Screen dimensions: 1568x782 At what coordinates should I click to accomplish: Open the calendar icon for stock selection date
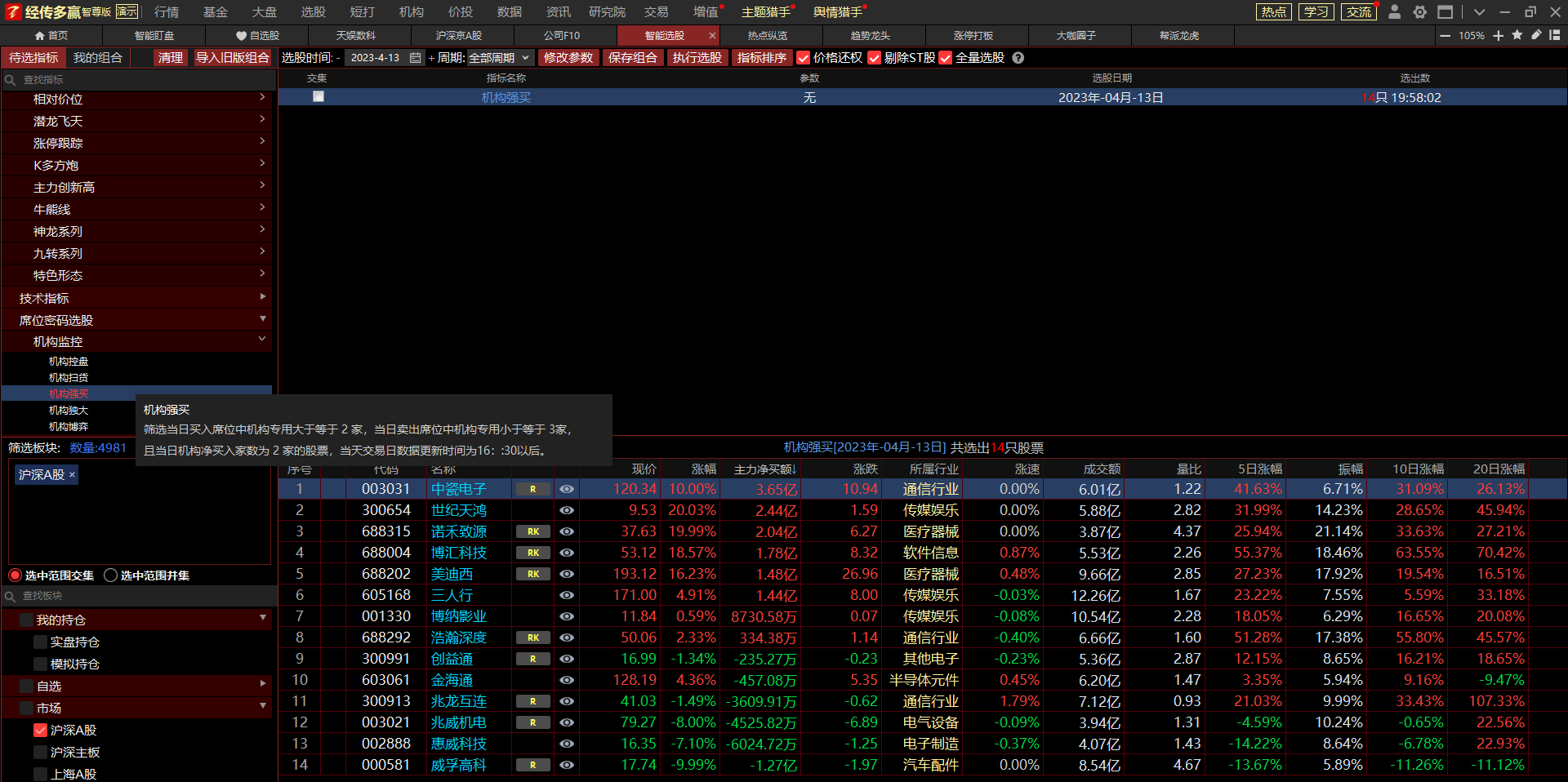click(416, 58)
